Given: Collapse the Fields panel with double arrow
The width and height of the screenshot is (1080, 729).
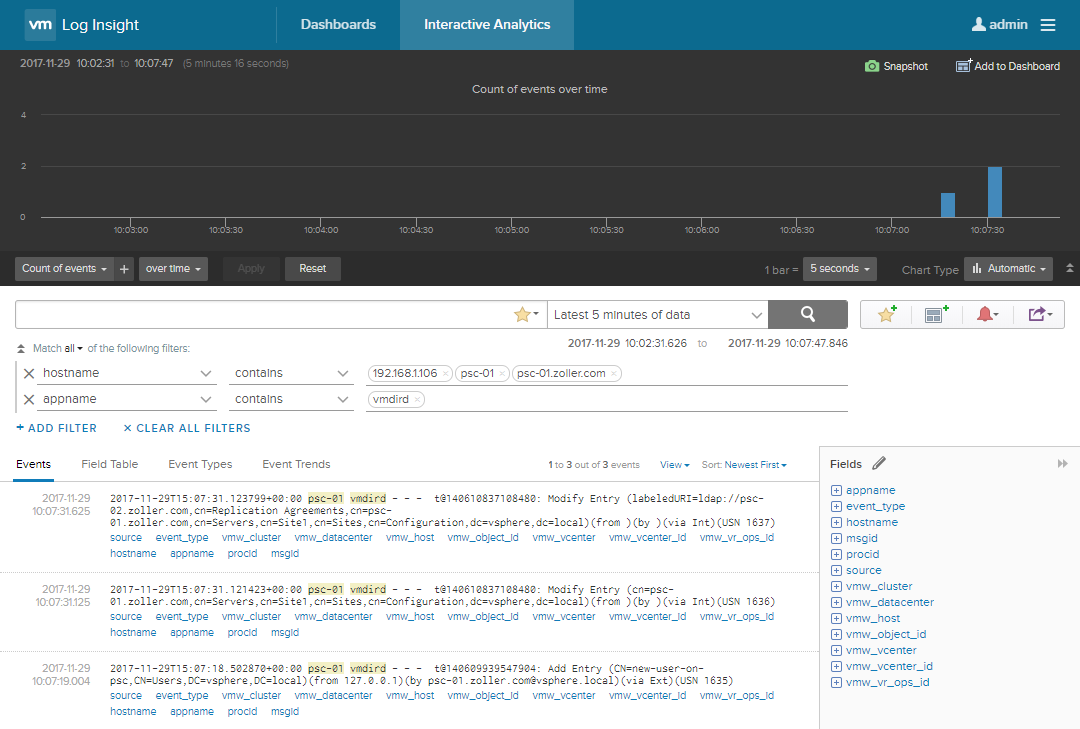Looking at the screenshot, I should click(x=1062, y=464).
